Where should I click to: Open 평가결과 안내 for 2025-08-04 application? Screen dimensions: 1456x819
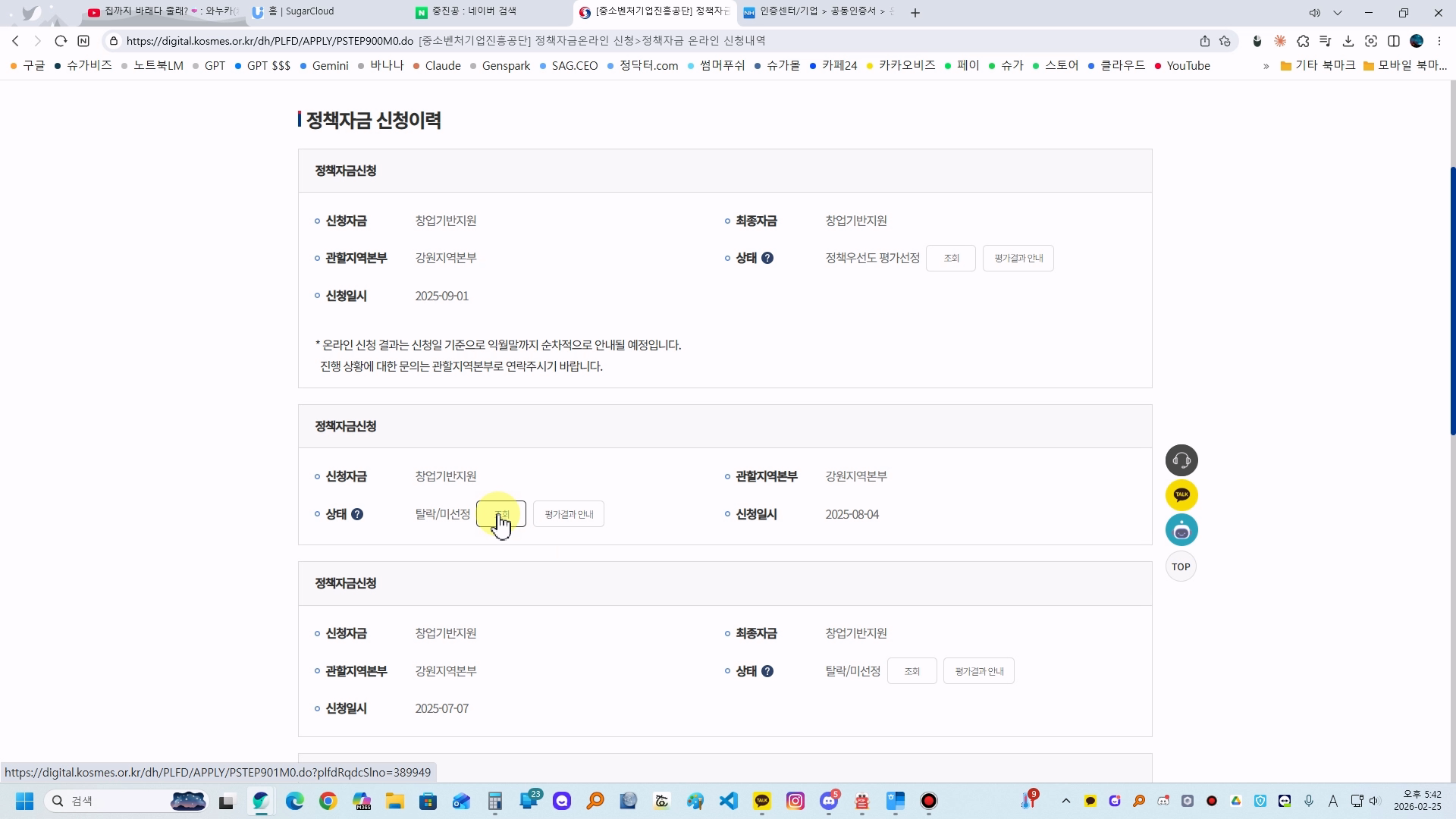(x=568, y=514)
